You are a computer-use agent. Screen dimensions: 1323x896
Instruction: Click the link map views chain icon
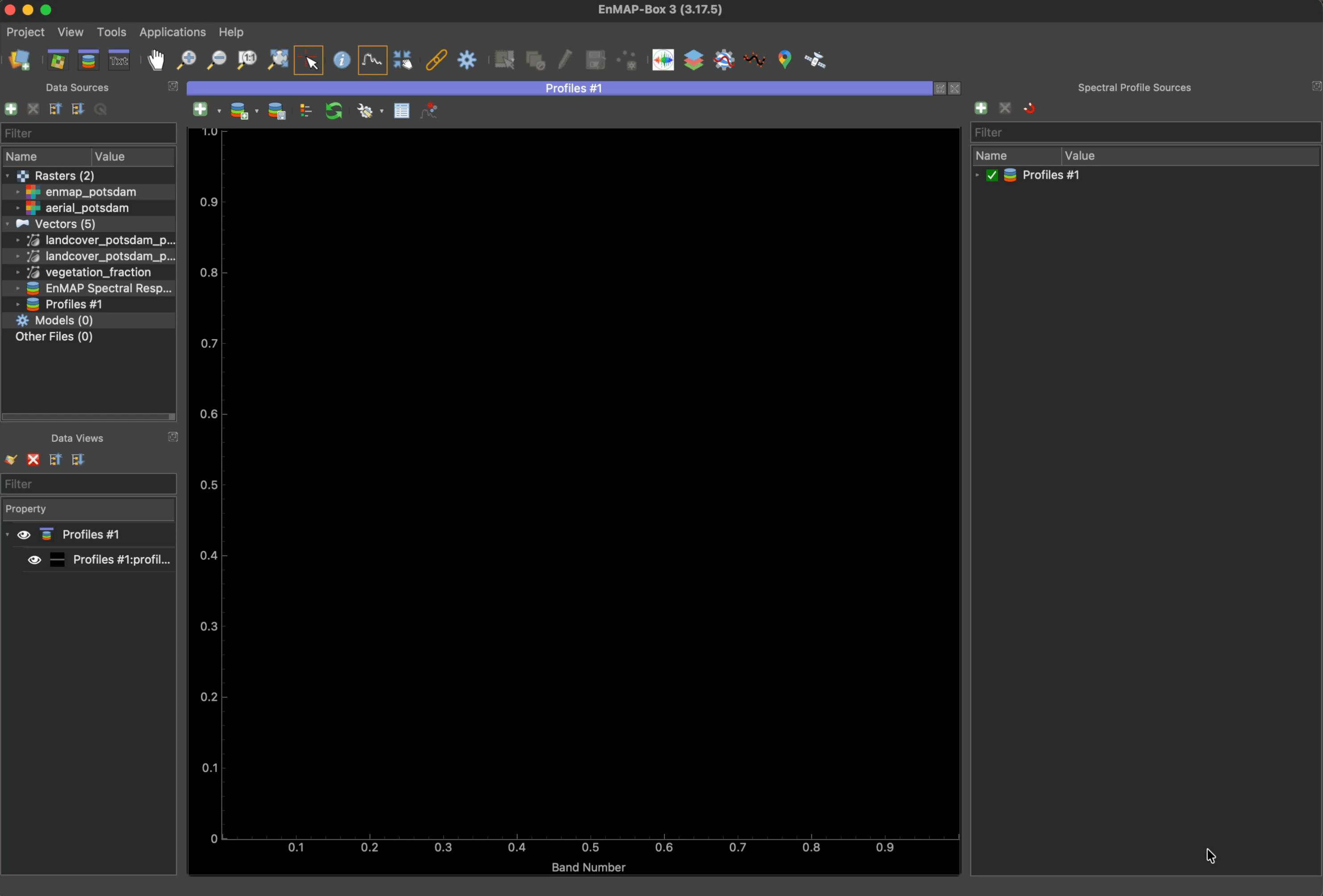point(436,60)
